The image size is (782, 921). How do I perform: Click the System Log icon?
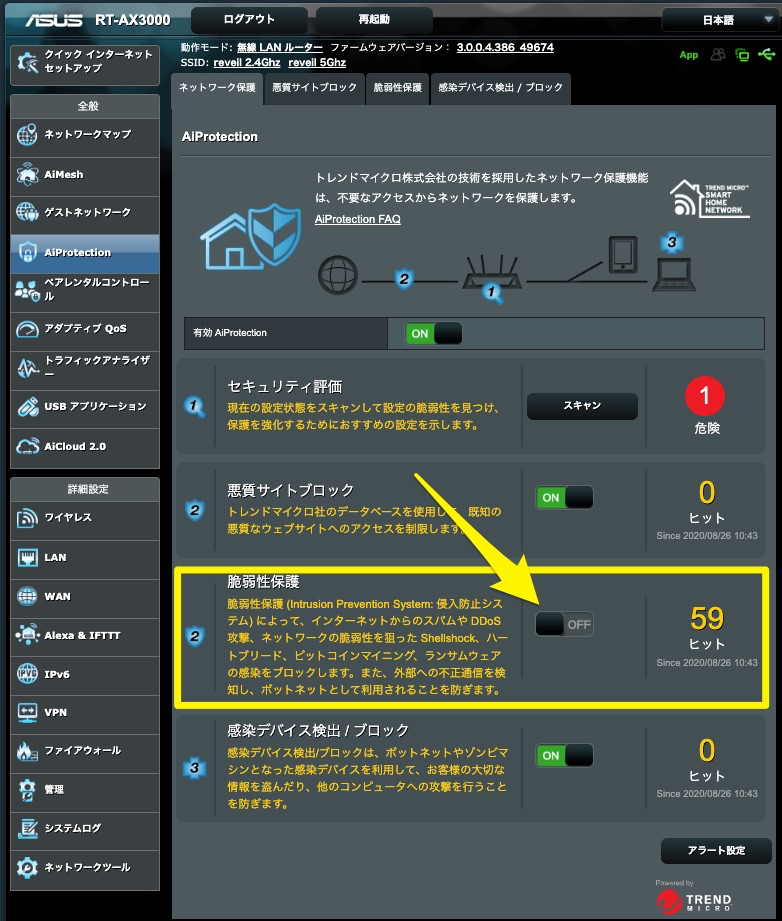click(x=27, y=828)
